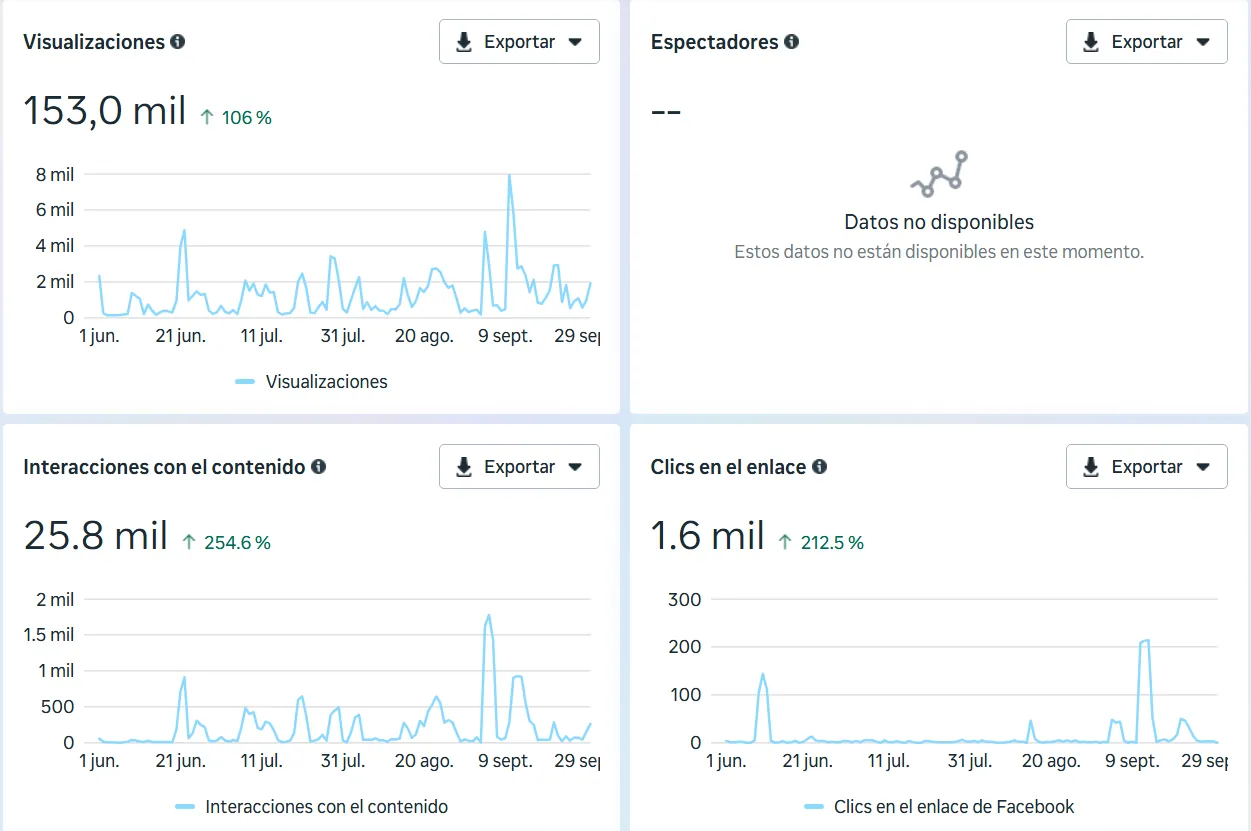Image resolution: width=1251 pixels, height=831 pixels.
Task: Toggle the Interacciones con el contenido legend swatch
Action: (x=184, y=807)
